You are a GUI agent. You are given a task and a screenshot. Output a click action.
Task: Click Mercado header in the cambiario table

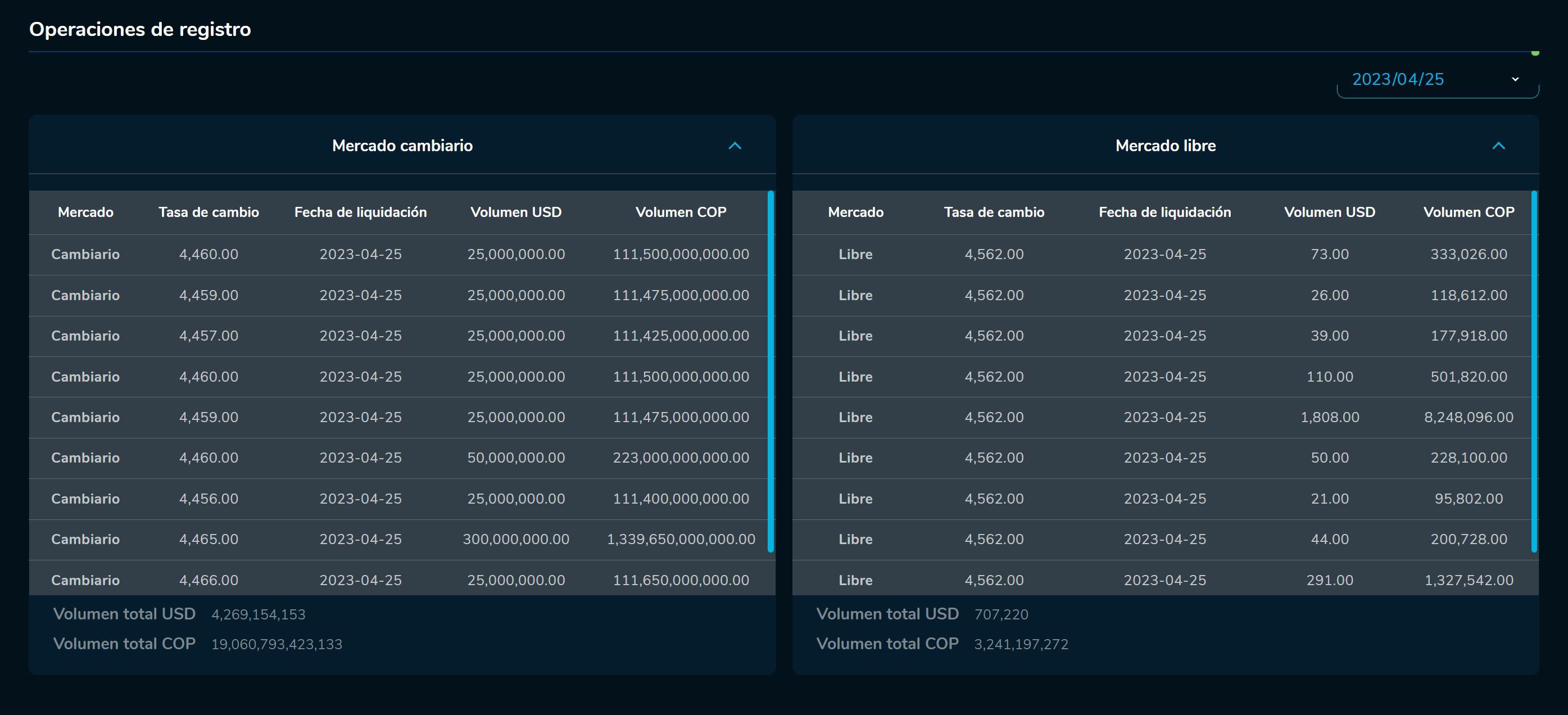[x=85, y=212]
